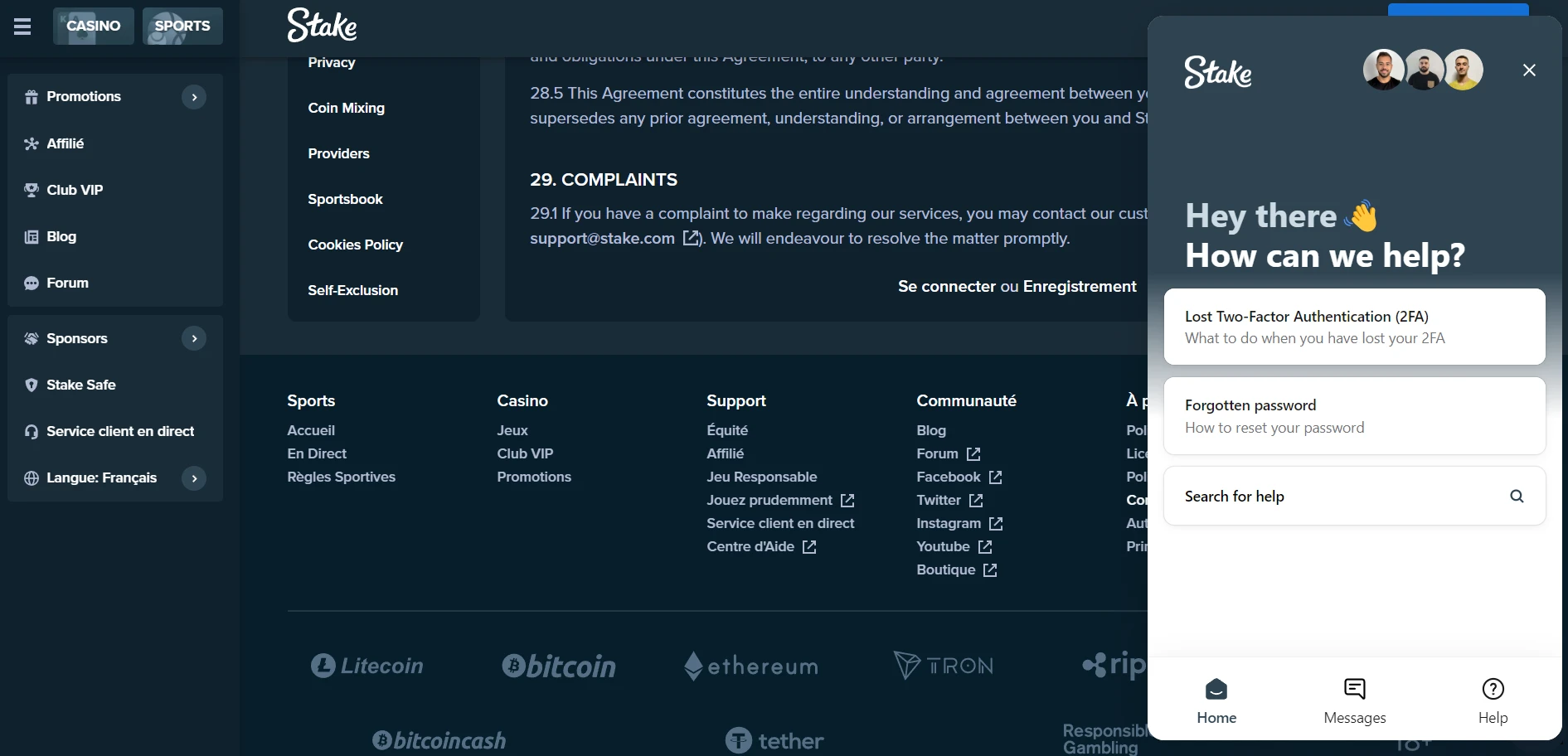Viewport: 1568px width, 756px height.
Task: Click the Search for help field
Action: [x=1354, y=496]
